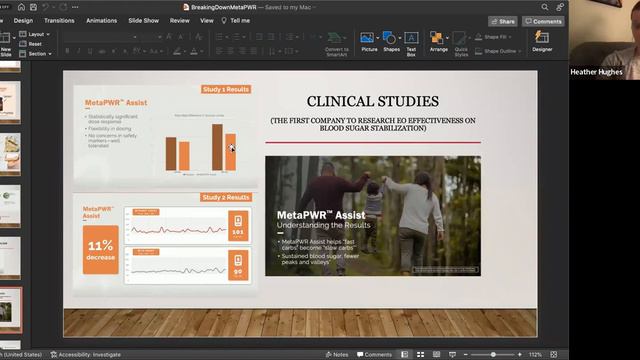Select the currently highlighted slide thumbnail

pos(10,309)
